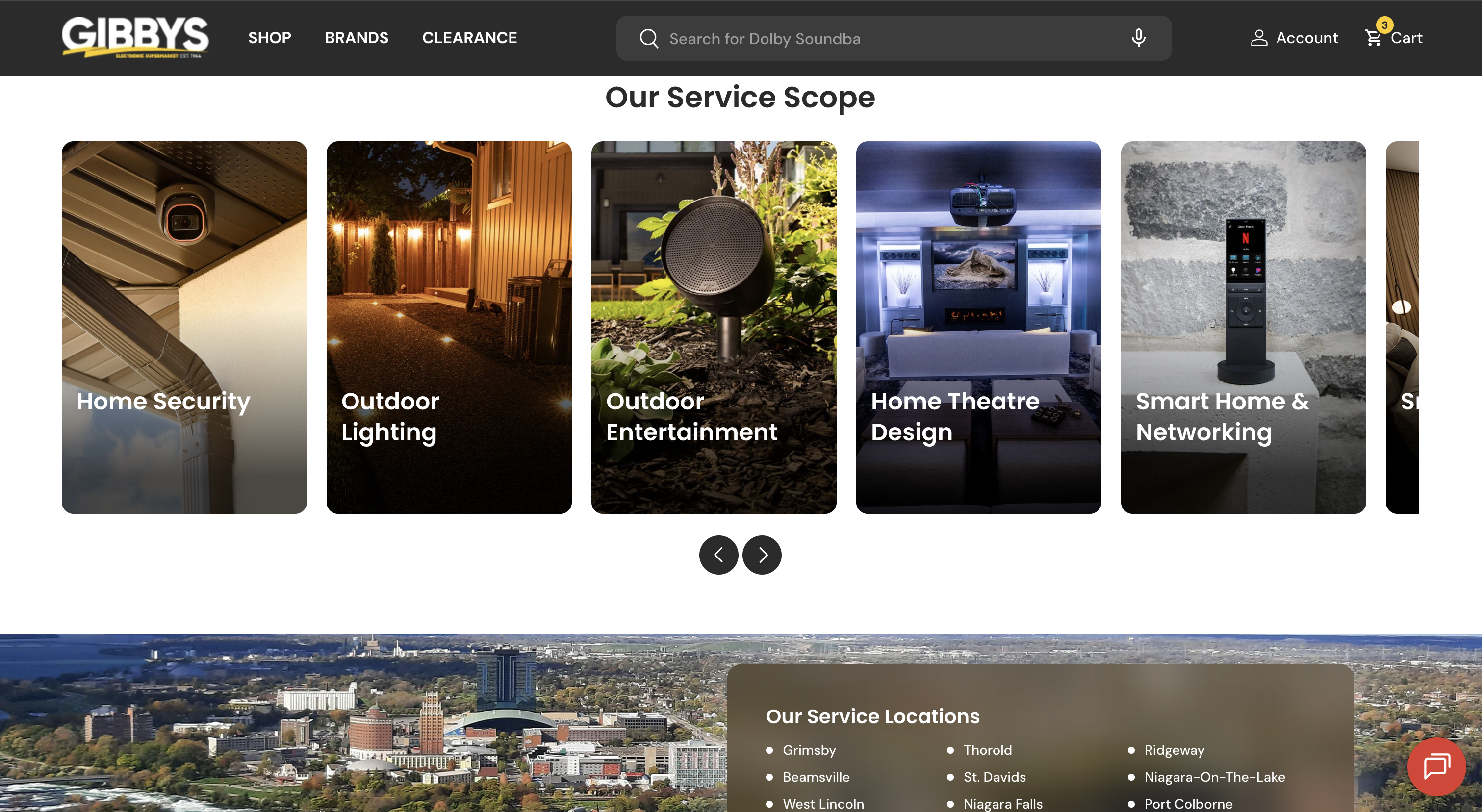Click the Account link text
Image resolution: width=1482 pixels, height=812 pixels.
coord(1306,38)
